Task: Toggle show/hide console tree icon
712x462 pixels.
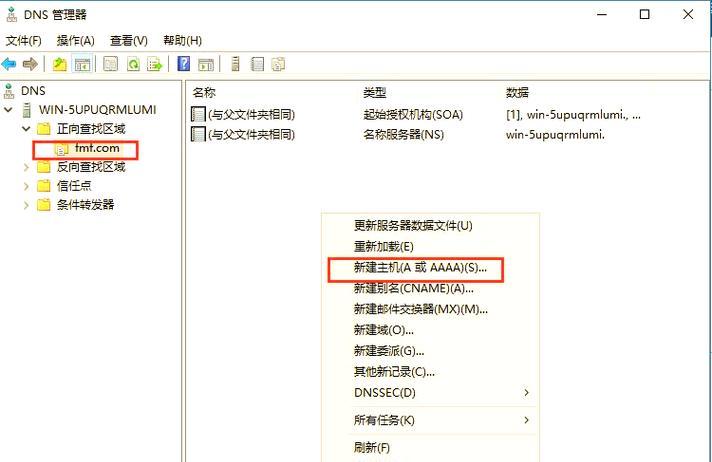Action: (x=82, y=64)
